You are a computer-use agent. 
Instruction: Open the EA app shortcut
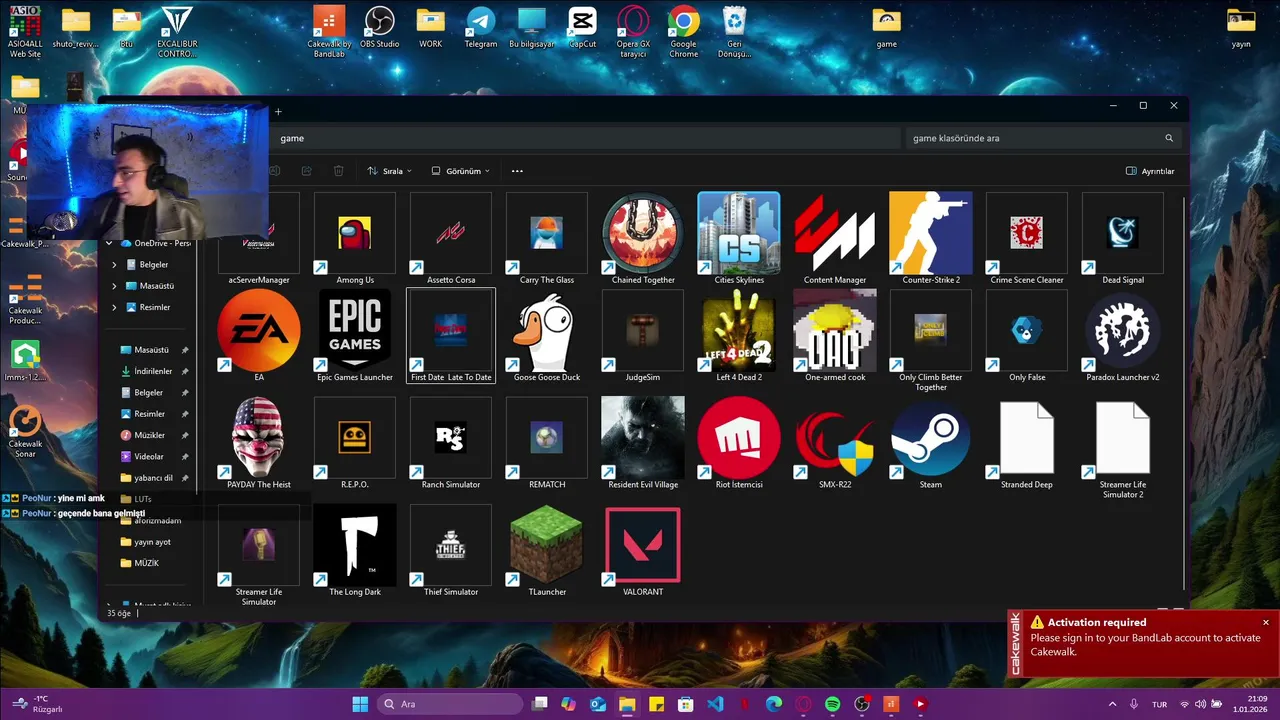click(x=259, y=331)
